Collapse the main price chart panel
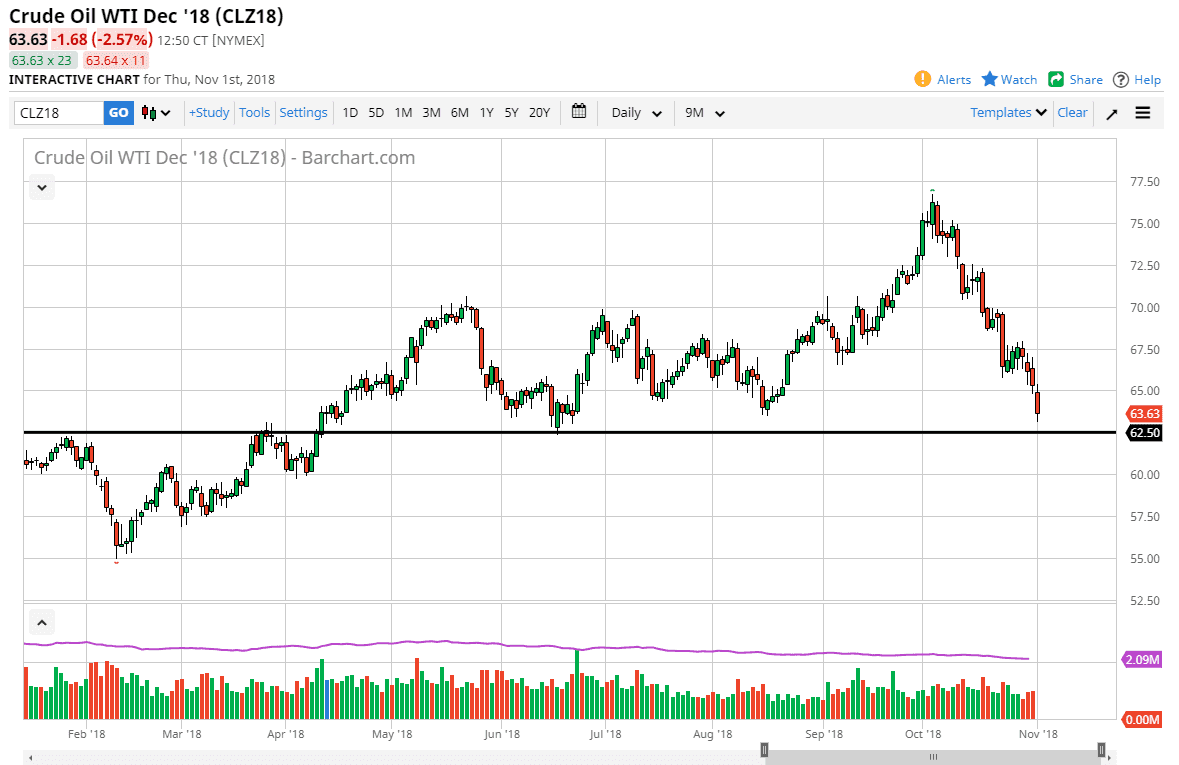Screen dimensions: 1179x765 [41, 187]
